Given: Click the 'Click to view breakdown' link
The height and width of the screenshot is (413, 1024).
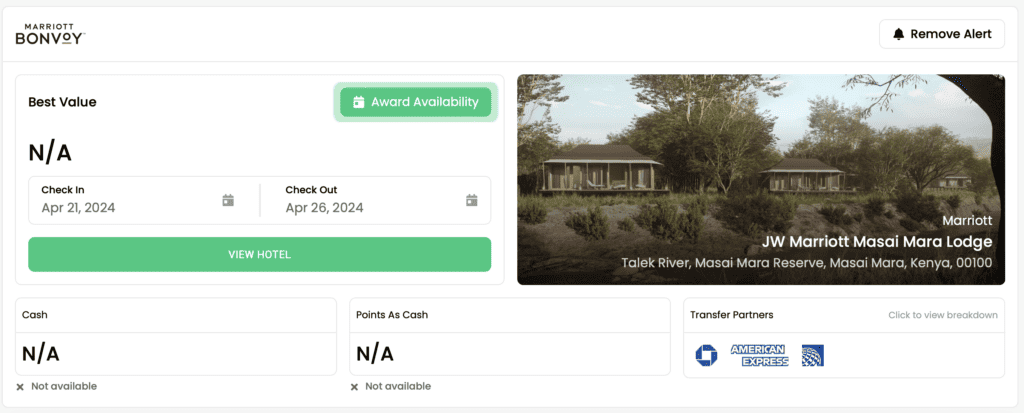Looking at the screenshot, I should click(942, 315).
